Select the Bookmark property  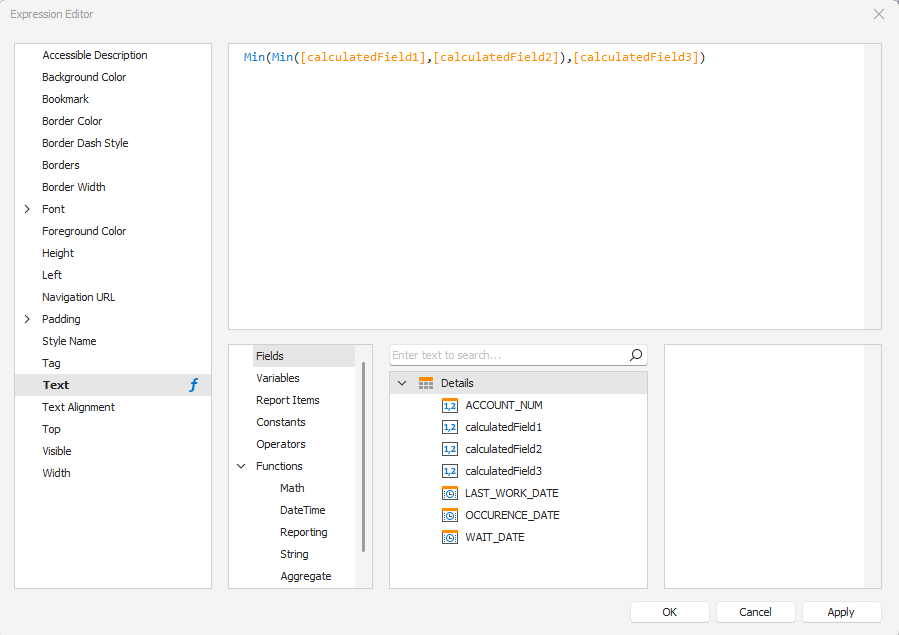(65, 99)
